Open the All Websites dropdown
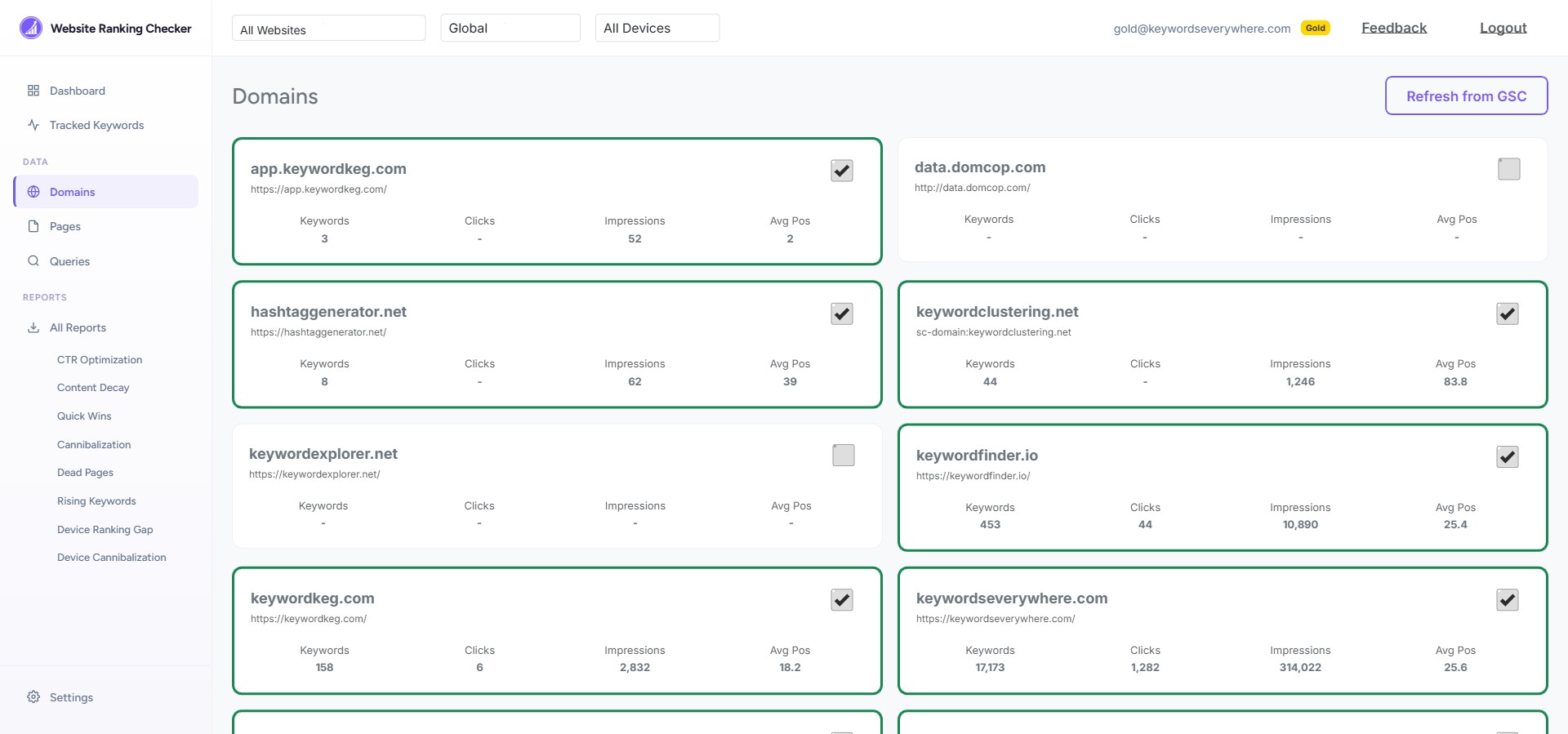 point(328,29)
